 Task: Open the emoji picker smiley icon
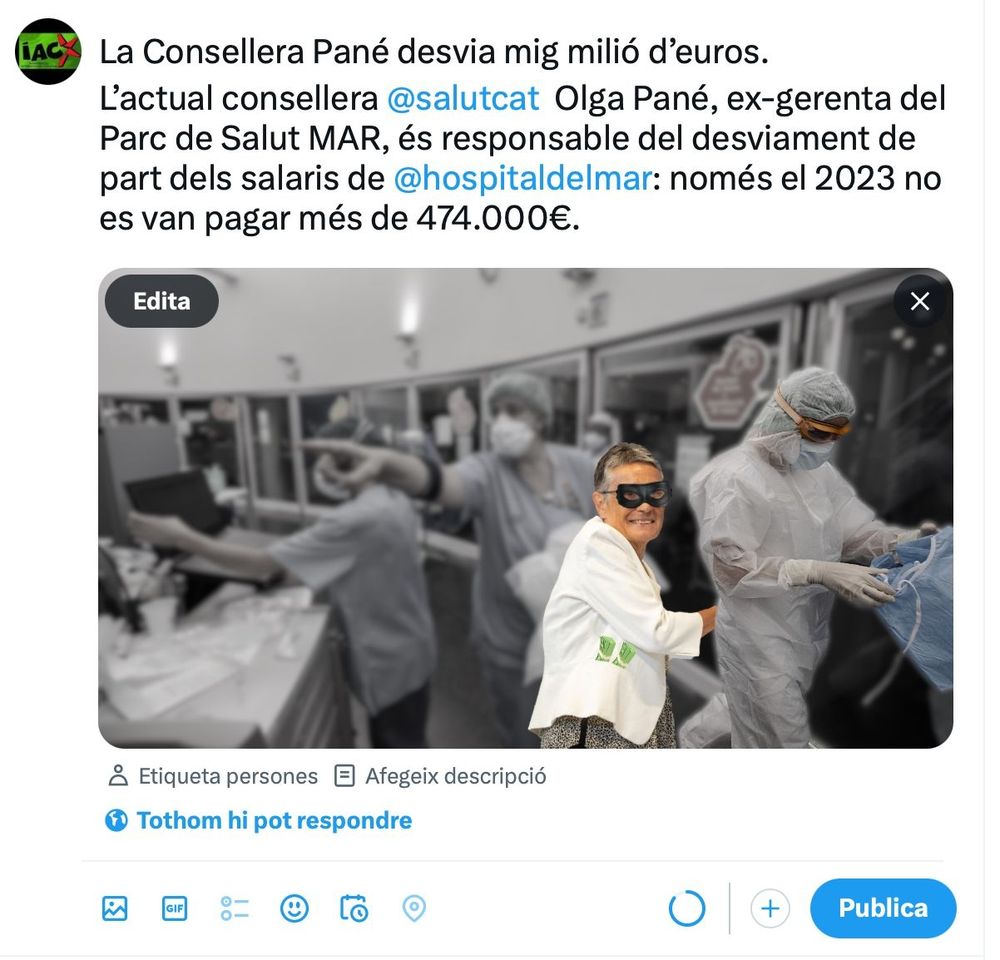coord(294,908)
